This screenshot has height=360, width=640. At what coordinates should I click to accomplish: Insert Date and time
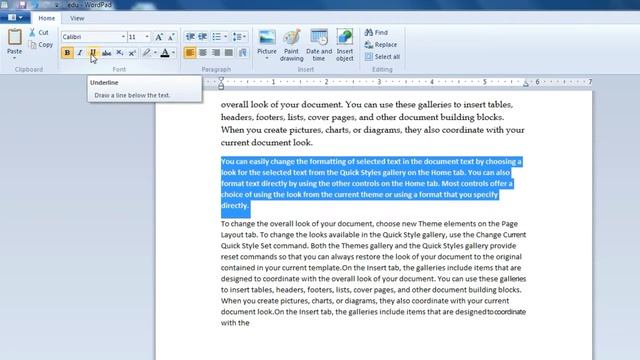point(319,45)
